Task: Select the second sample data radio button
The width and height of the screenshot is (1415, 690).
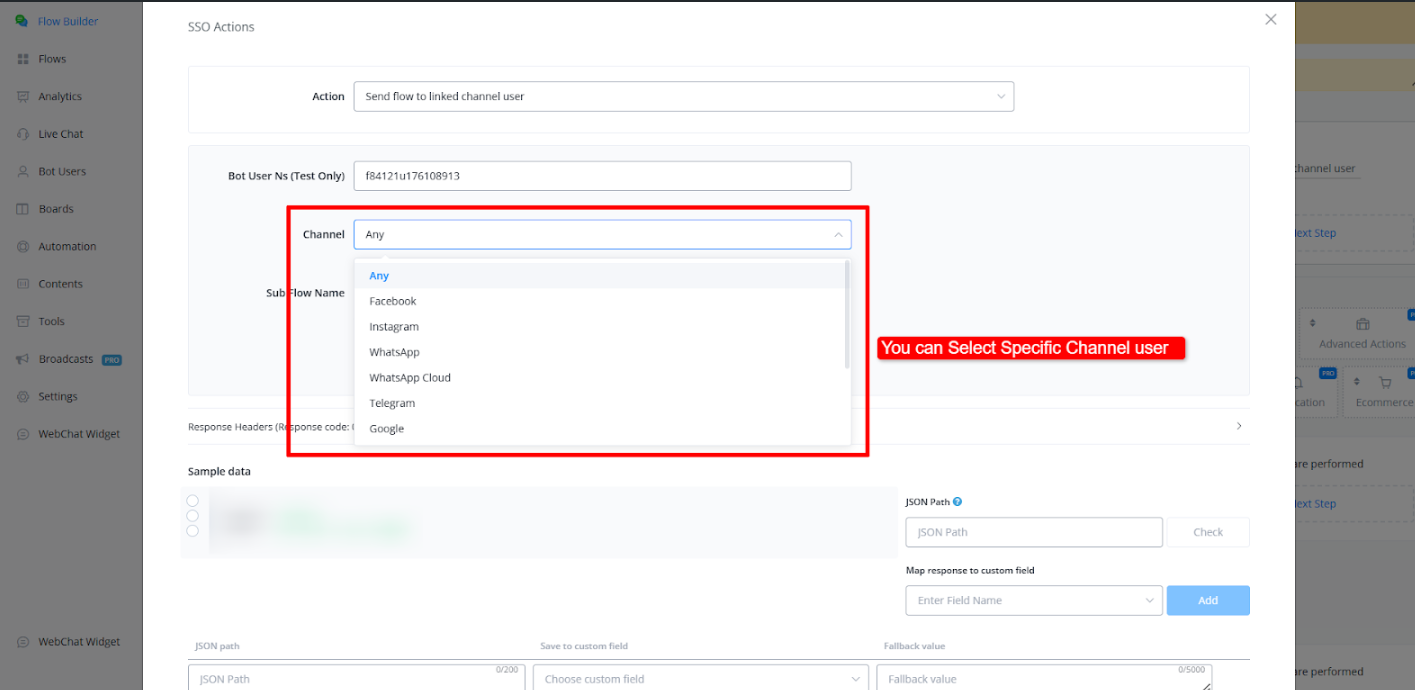Action: pos(192,516)
